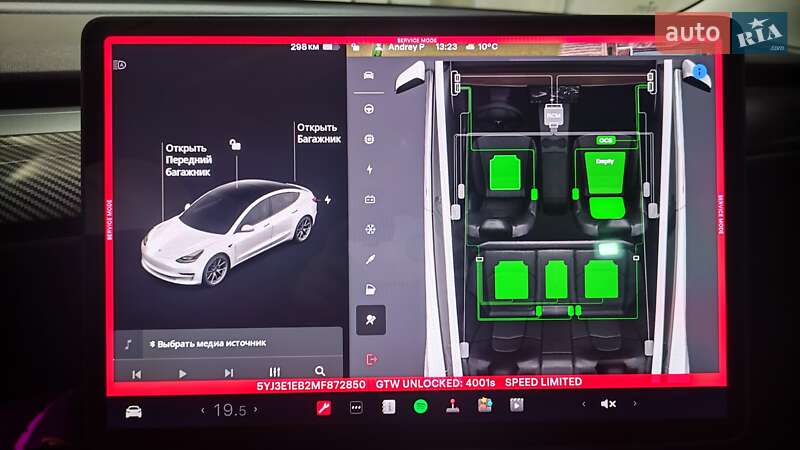Click the OCS module label

[606, 140]
